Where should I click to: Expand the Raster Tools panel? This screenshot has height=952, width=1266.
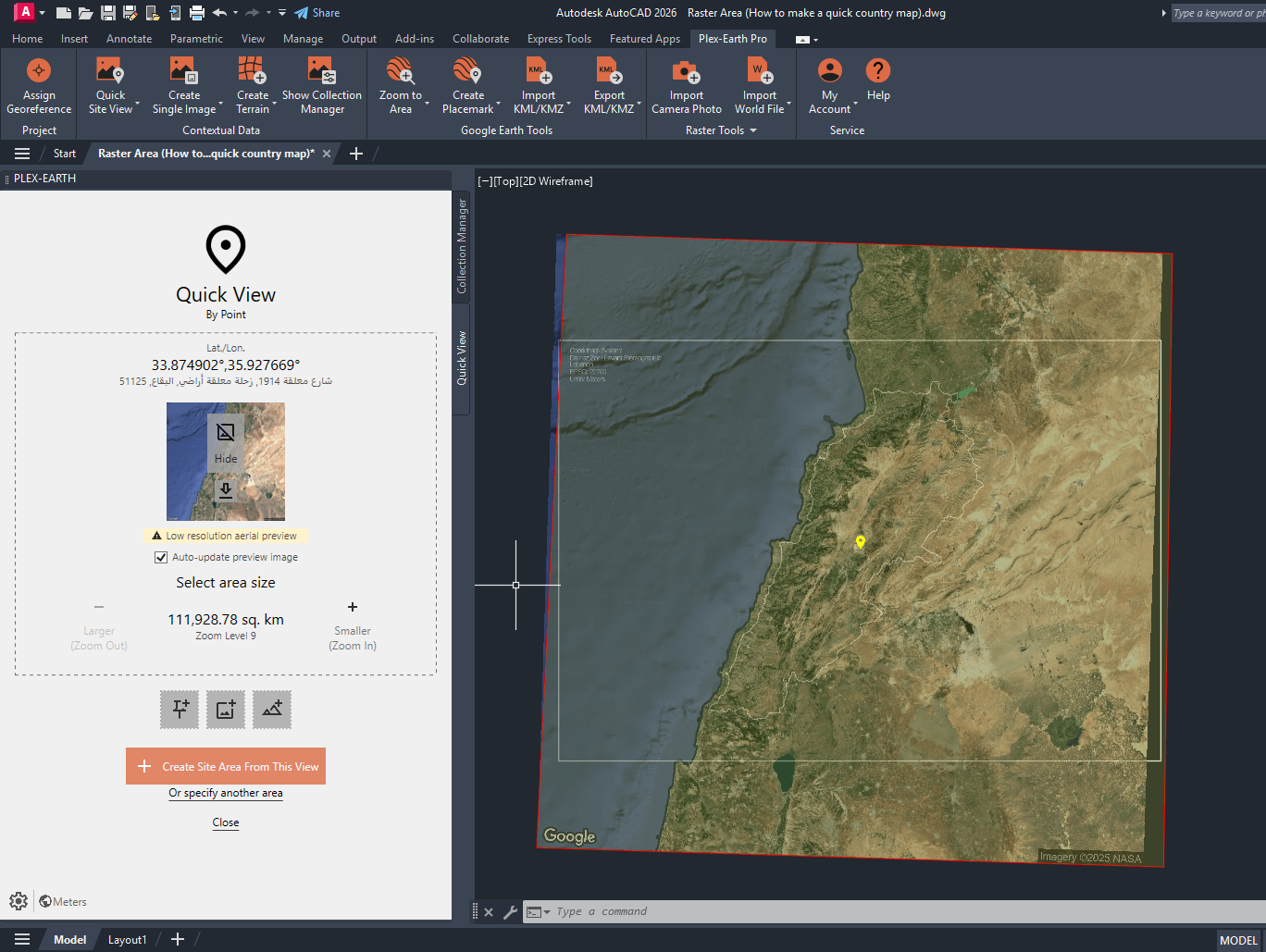click(x=722, y=130)
